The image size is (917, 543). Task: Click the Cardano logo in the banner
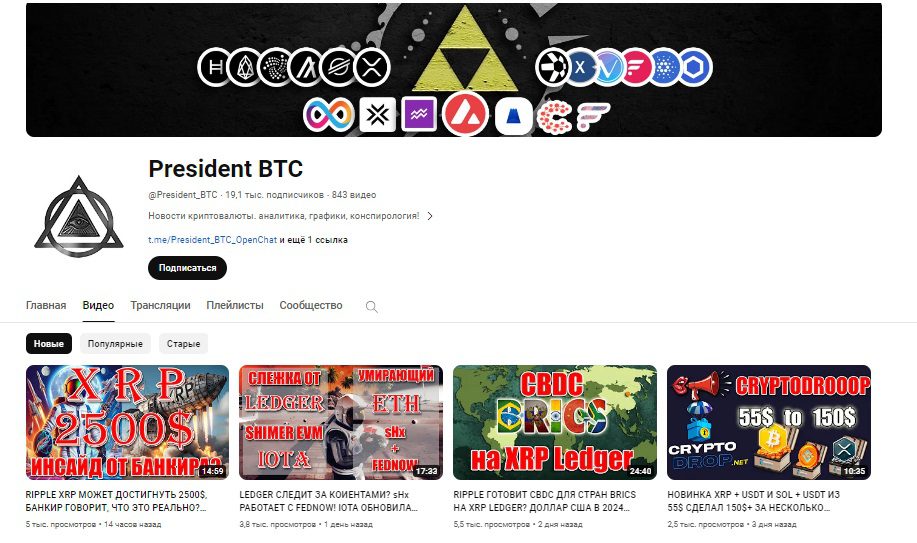pos(666,67)
